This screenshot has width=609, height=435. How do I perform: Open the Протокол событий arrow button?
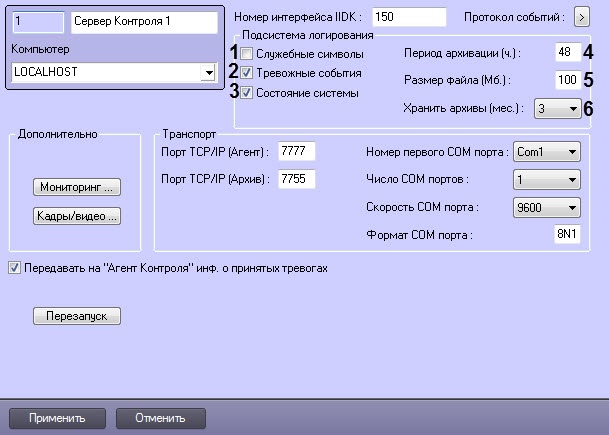tap(582, 18)
